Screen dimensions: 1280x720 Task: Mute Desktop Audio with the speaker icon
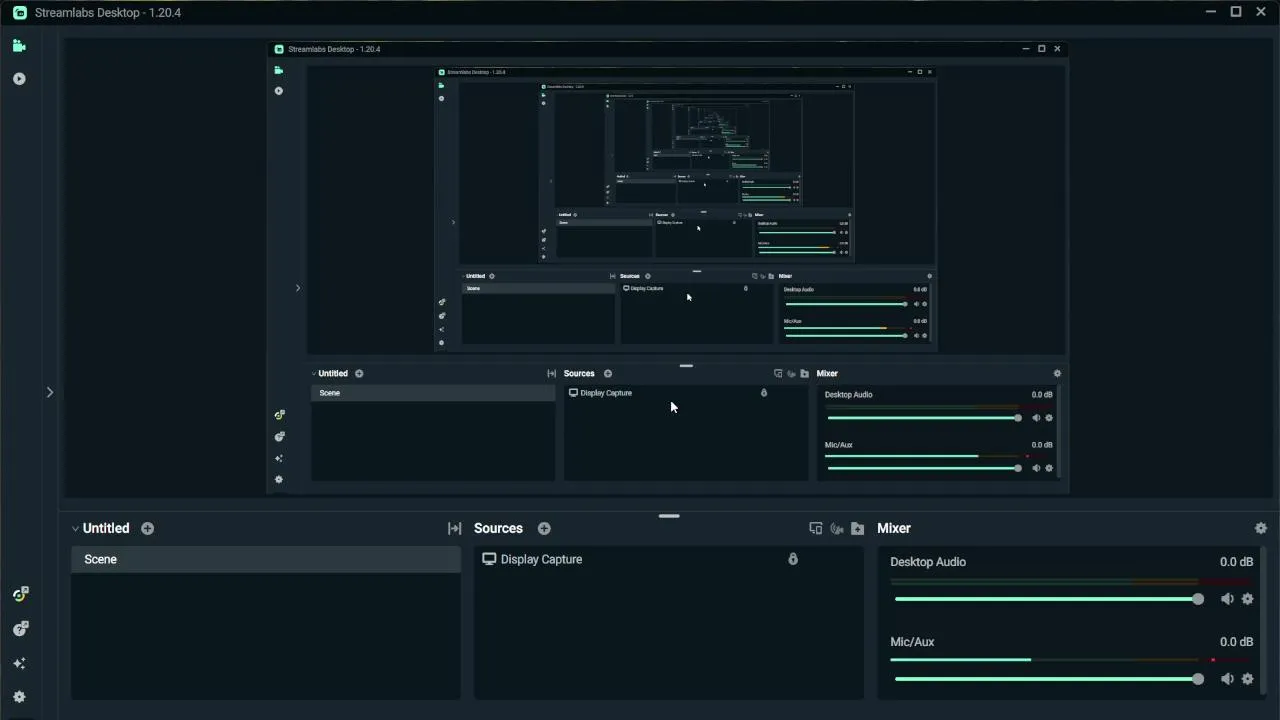pos(1227,599)
